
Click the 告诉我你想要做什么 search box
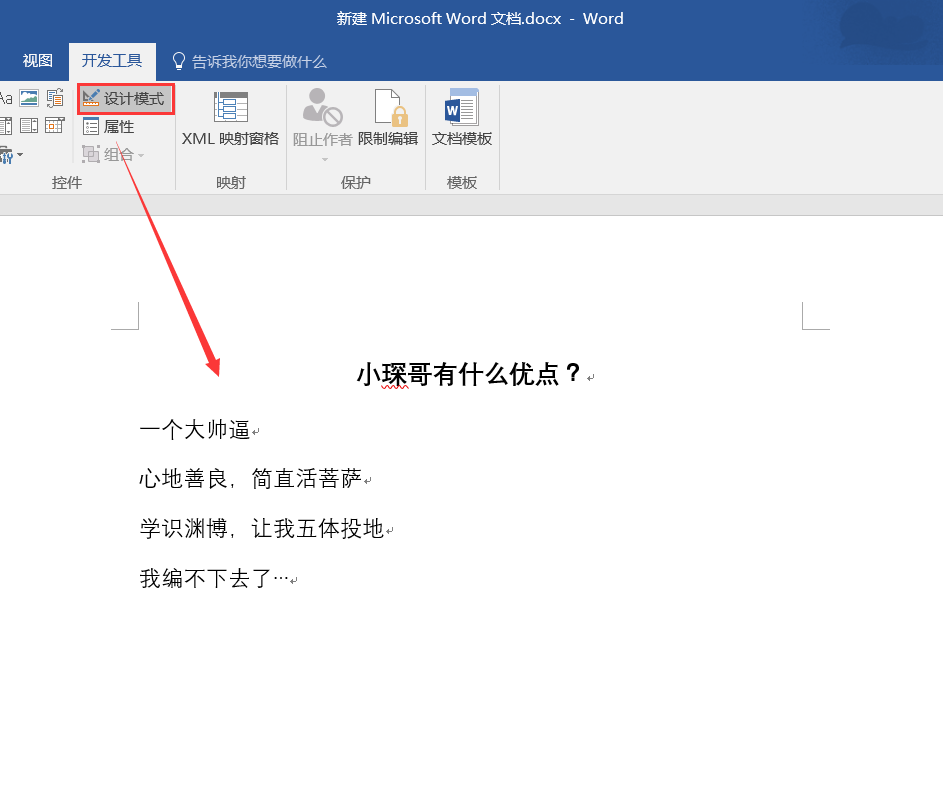tap(259, 62)
